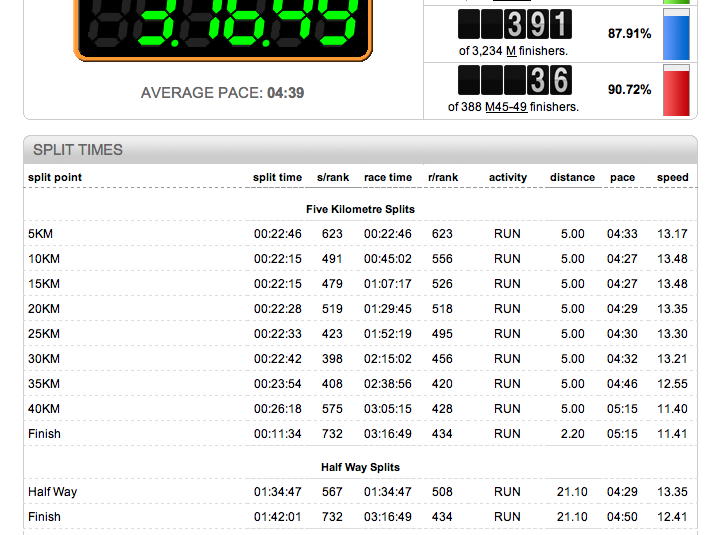Screen dimensions: 712x535
Task: Click the 87.91% percentage value
Action: 629,34
